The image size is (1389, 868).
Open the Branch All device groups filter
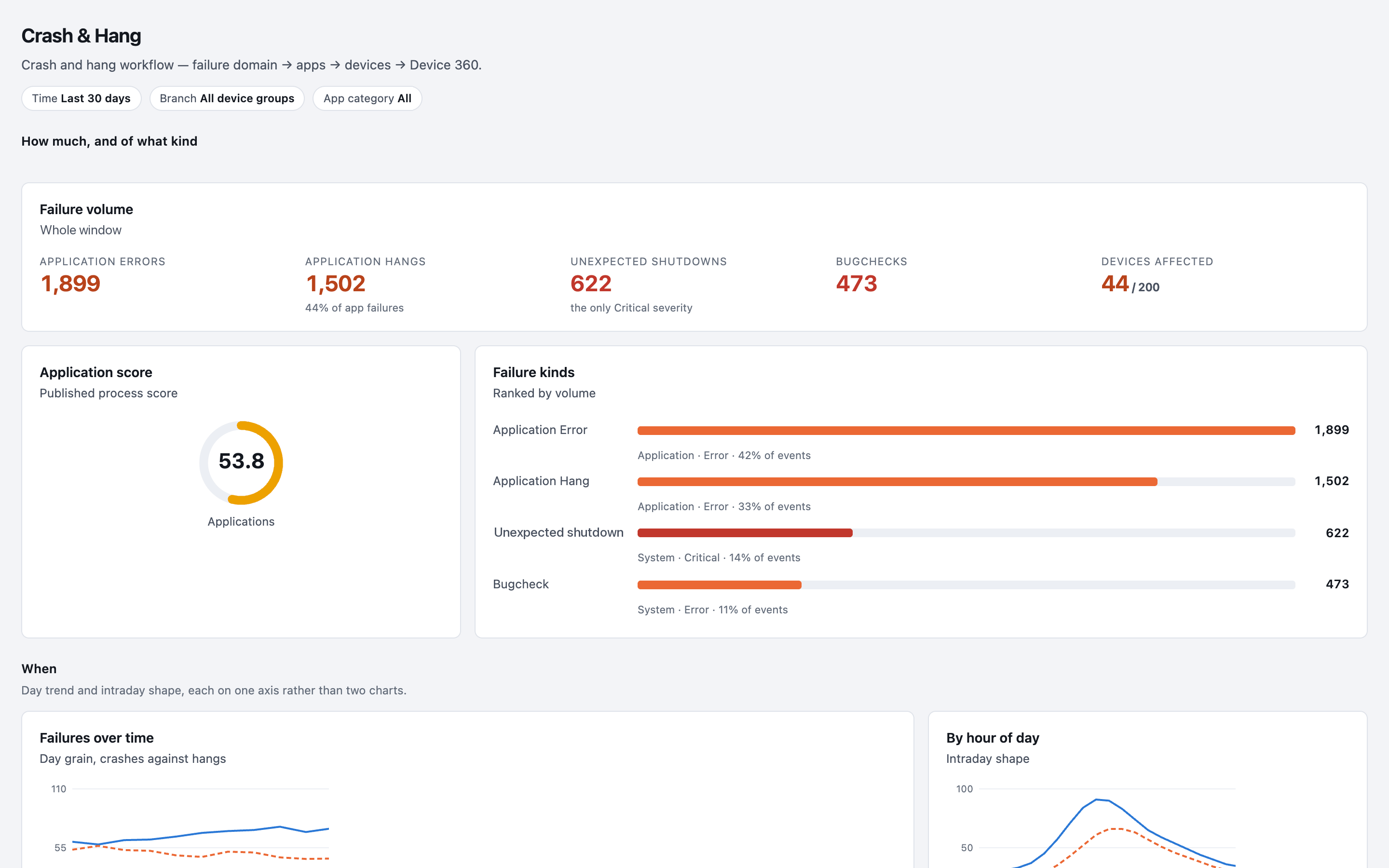click(x=227, y=98)
